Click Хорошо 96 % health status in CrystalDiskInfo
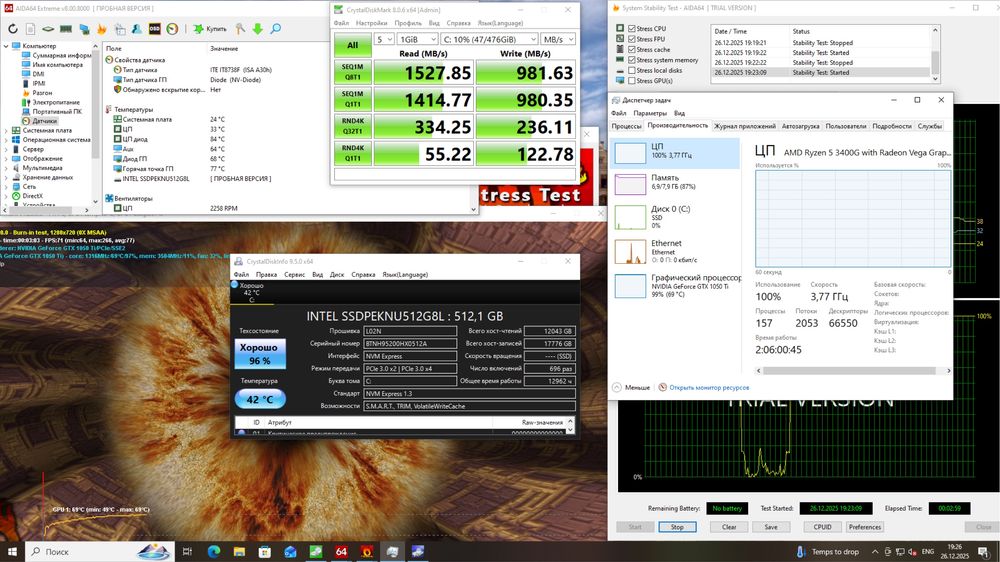The width and height of the screenshot is (1000, 562). point(260,354)
